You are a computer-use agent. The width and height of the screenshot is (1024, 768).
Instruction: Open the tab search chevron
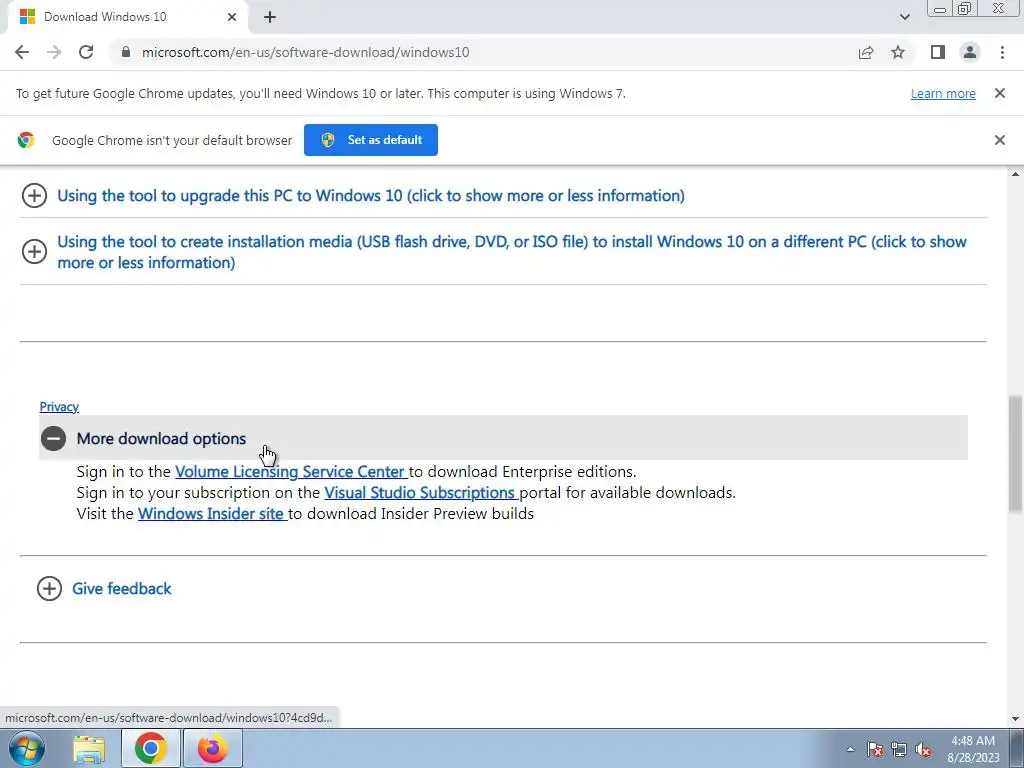click(x=904, y=17)
